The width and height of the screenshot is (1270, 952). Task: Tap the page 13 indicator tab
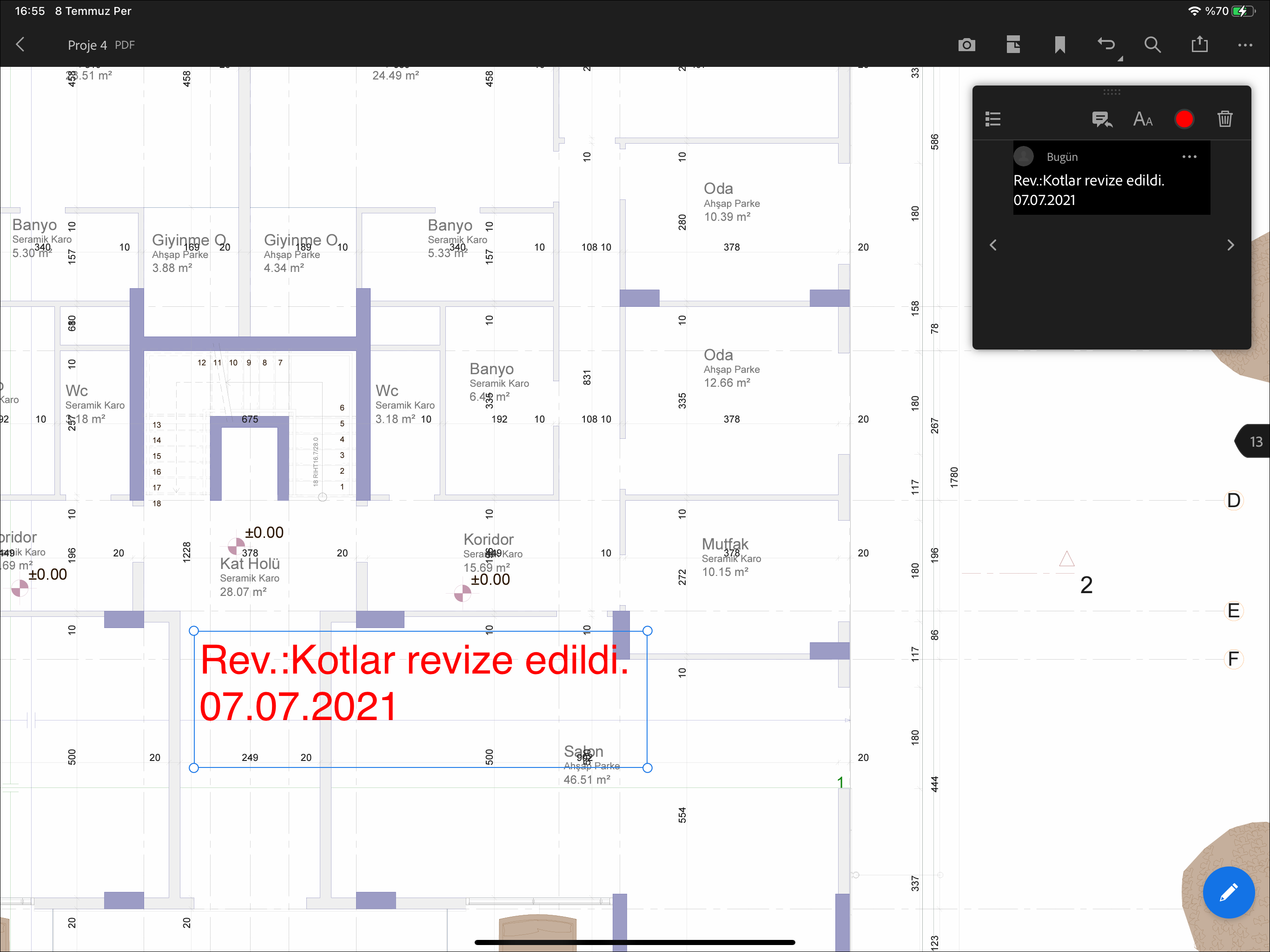pyautogui.click(x=1255, y=442)
